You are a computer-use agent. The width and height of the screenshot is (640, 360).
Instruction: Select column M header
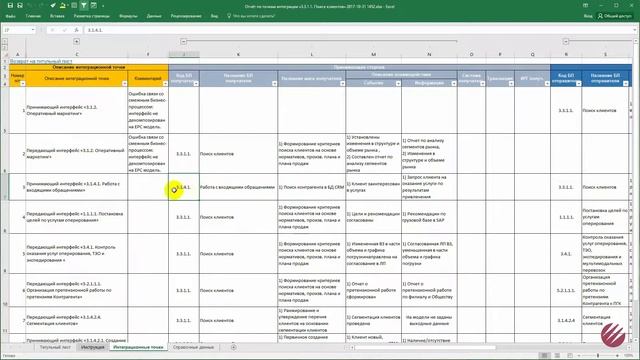373,54
